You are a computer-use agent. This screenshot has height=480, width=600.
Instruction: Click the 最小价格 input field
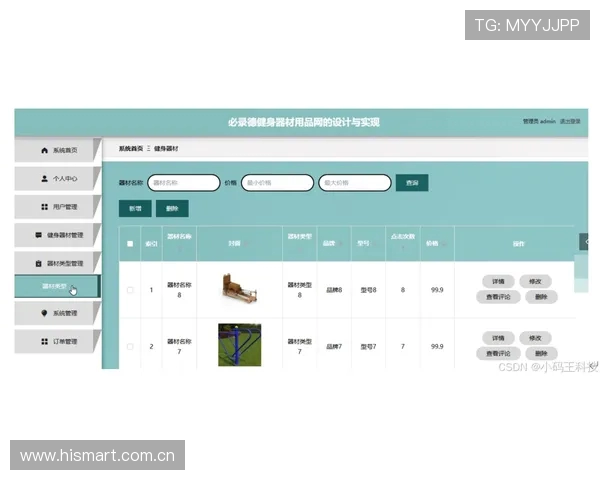point(277,183)
